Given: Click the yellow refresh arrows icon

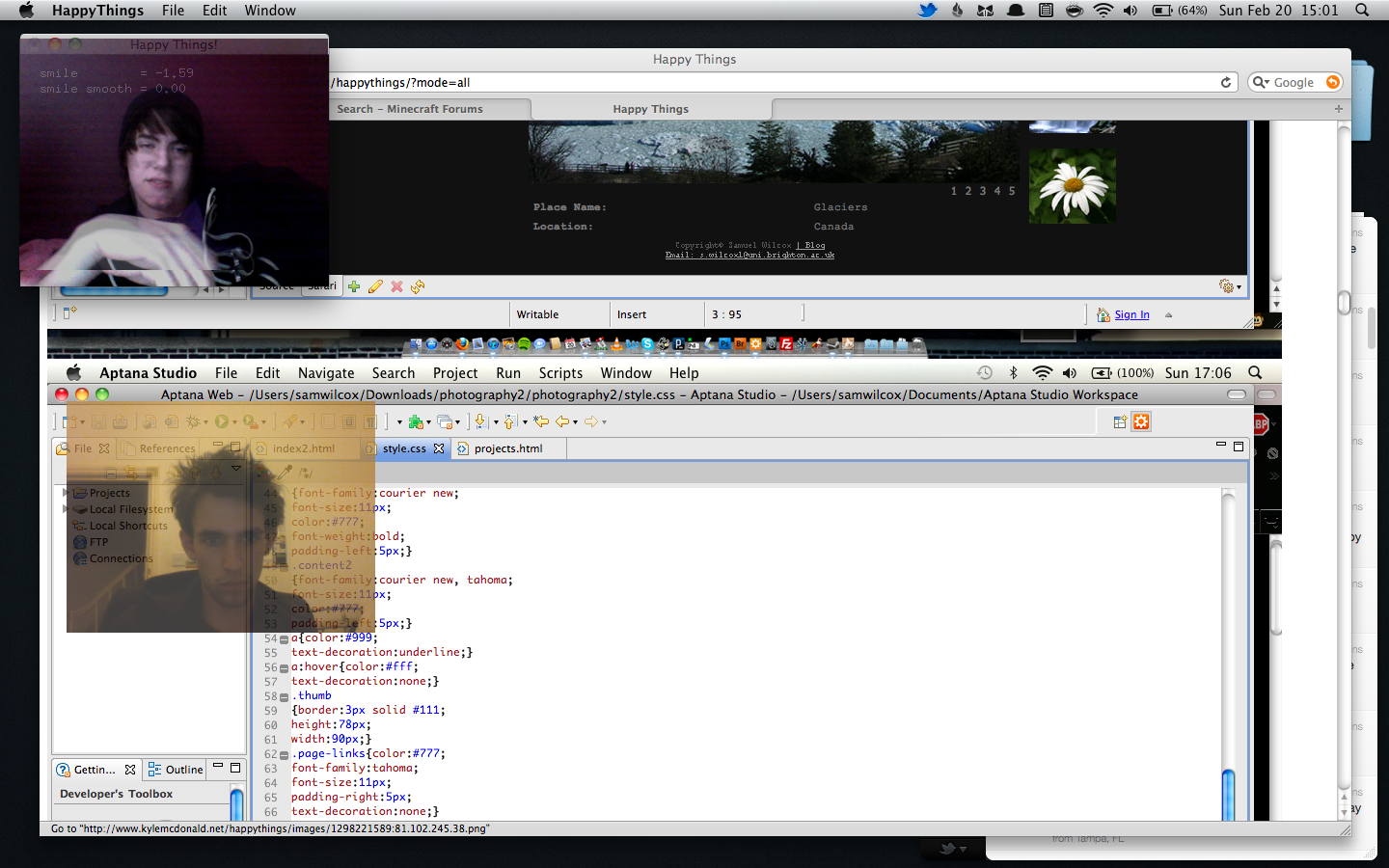Looking at the screenshot, I should point(418,286).
